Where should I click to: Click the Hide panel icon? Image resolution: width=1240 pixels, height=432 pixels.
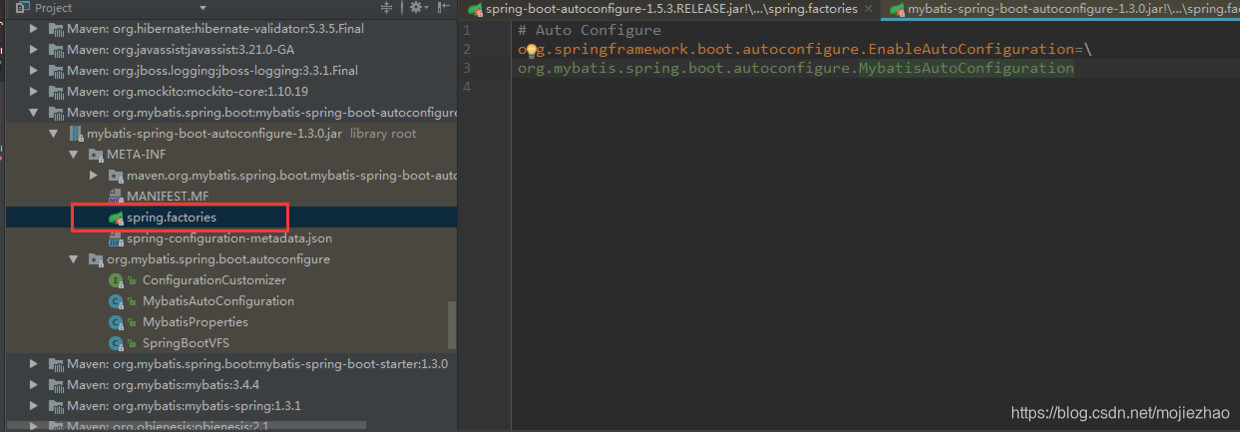[444, 8]
